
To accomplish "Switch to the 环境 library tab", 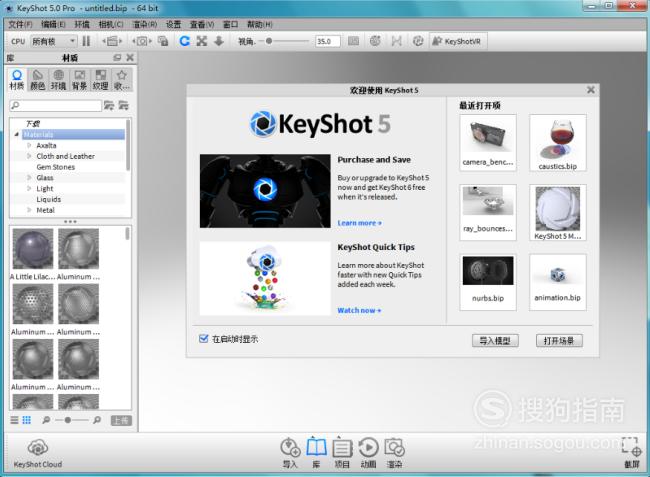I will pos(58,80).
